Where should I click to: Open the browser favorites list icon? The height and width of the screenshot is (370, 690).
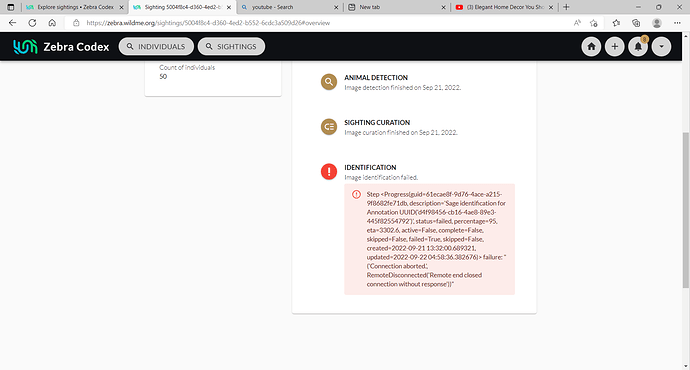616,23
